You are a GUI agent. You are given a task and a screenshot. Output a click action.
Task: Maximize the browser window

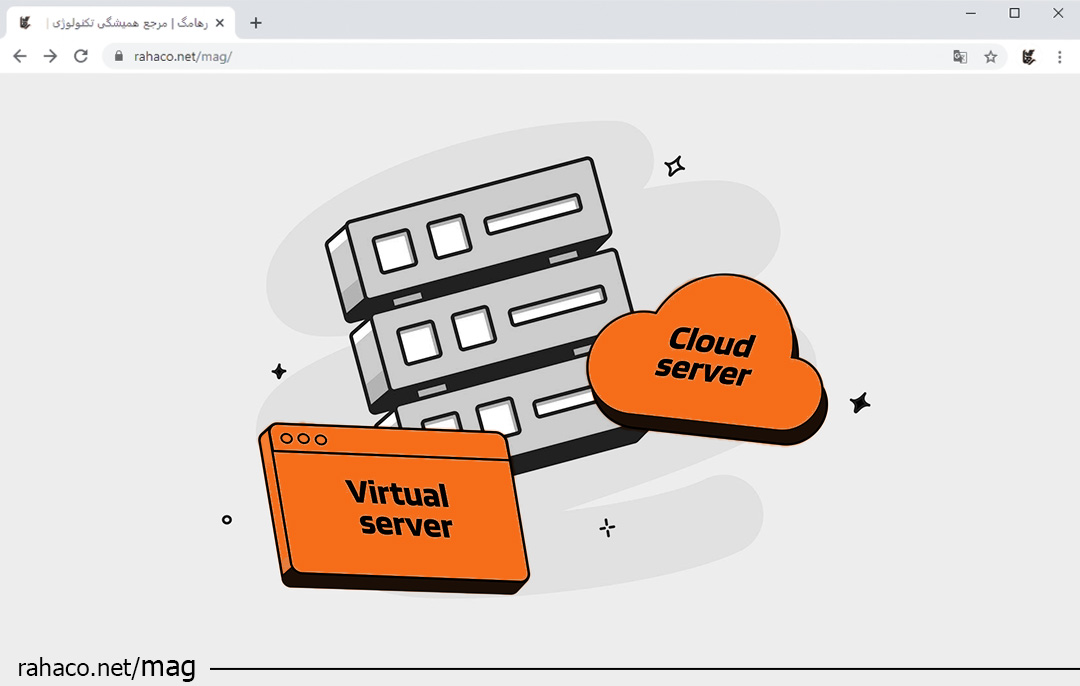1014,13
